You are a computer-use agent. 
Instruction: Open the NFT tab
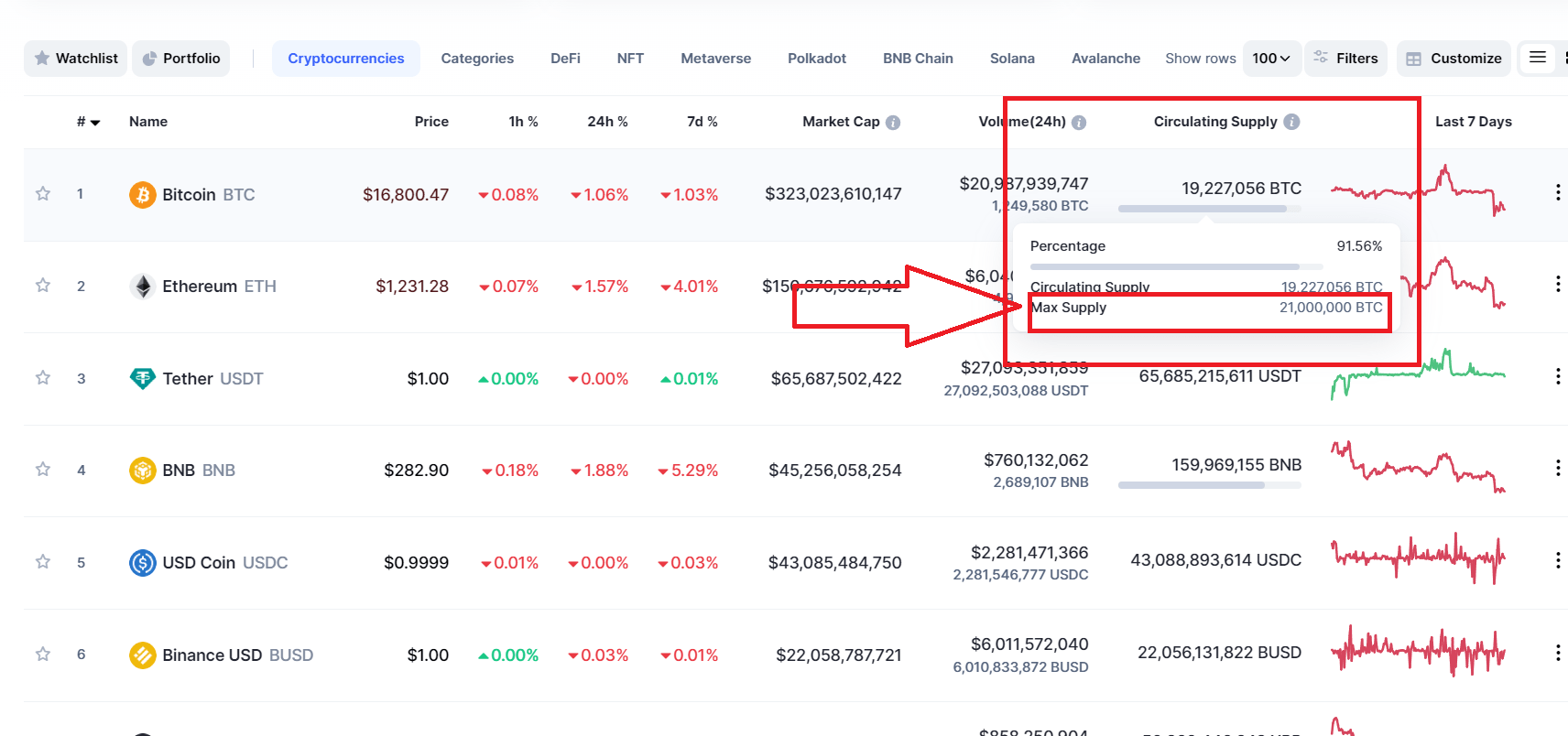click(x=630, y=59)
